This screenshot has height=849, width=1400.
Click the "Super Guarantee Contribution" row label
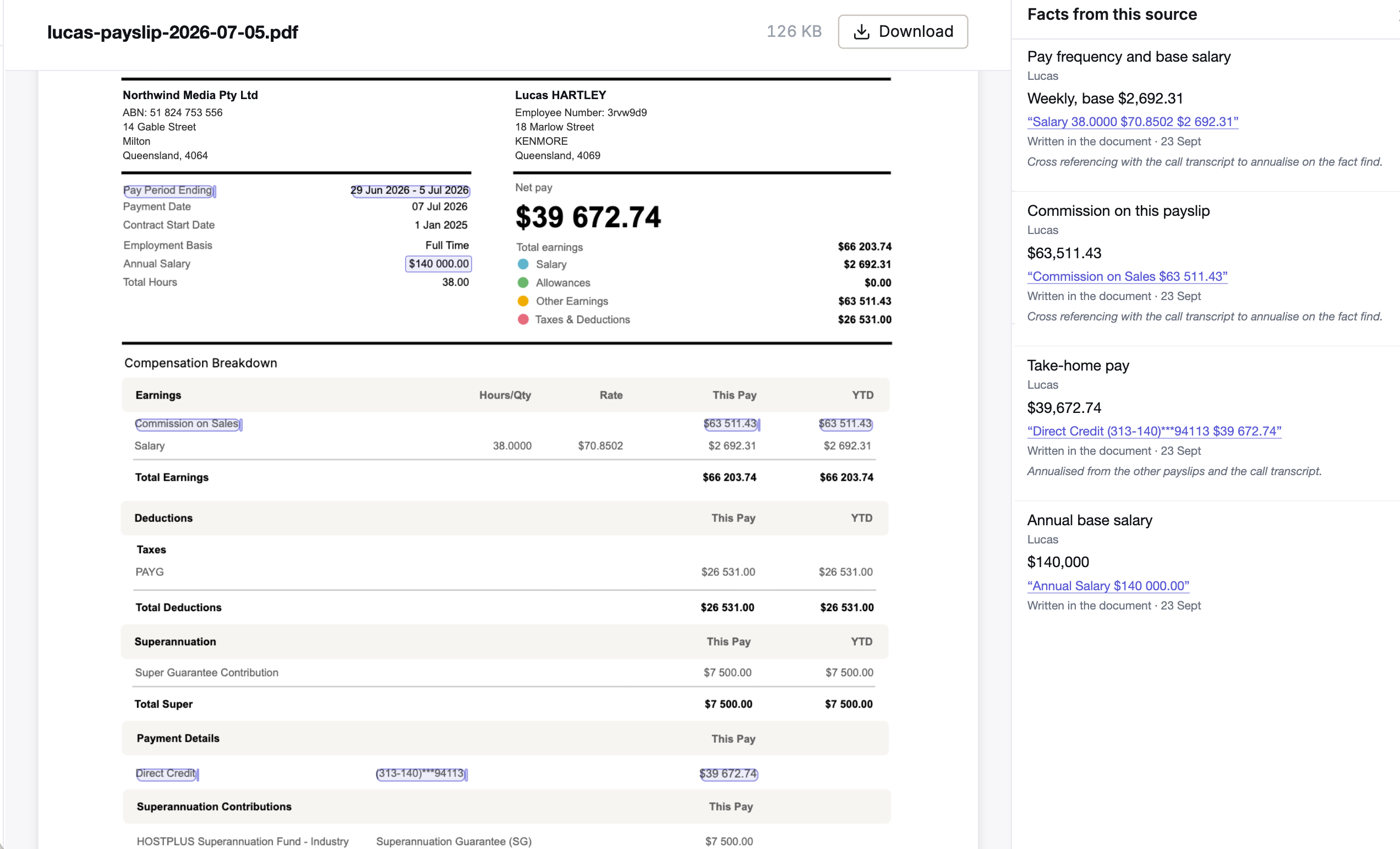pos(207,672)
